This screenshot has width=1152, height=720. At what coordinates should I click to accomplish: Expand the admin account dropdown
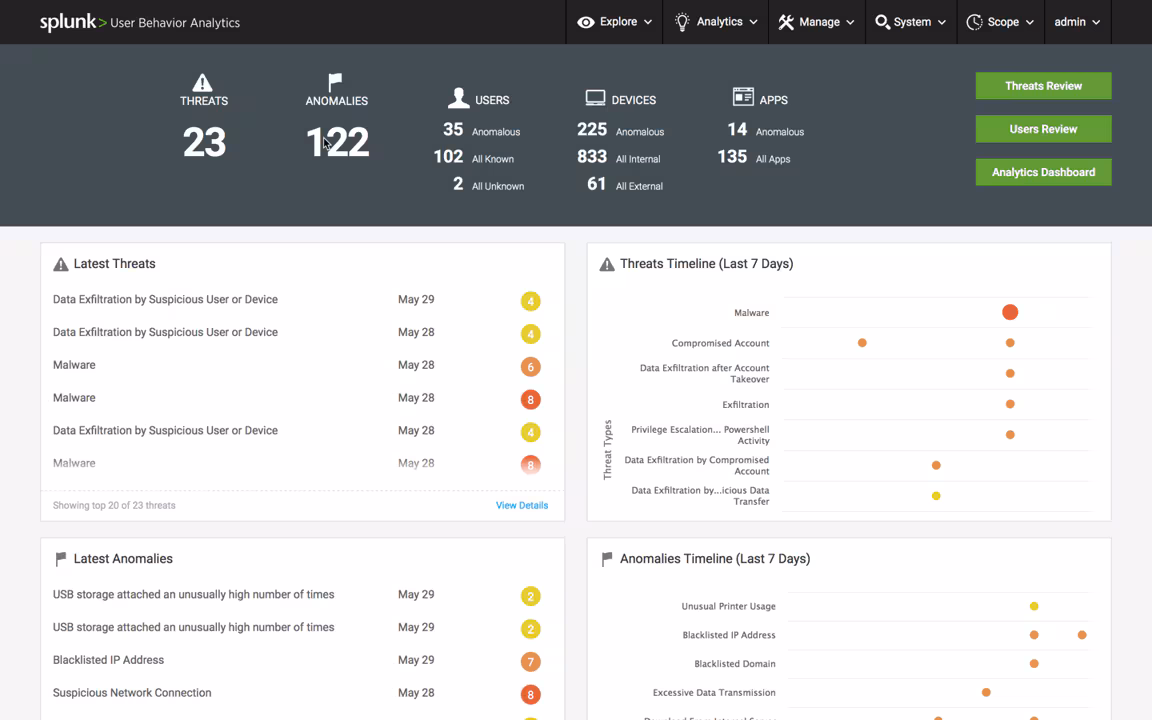click(1076, 22)
